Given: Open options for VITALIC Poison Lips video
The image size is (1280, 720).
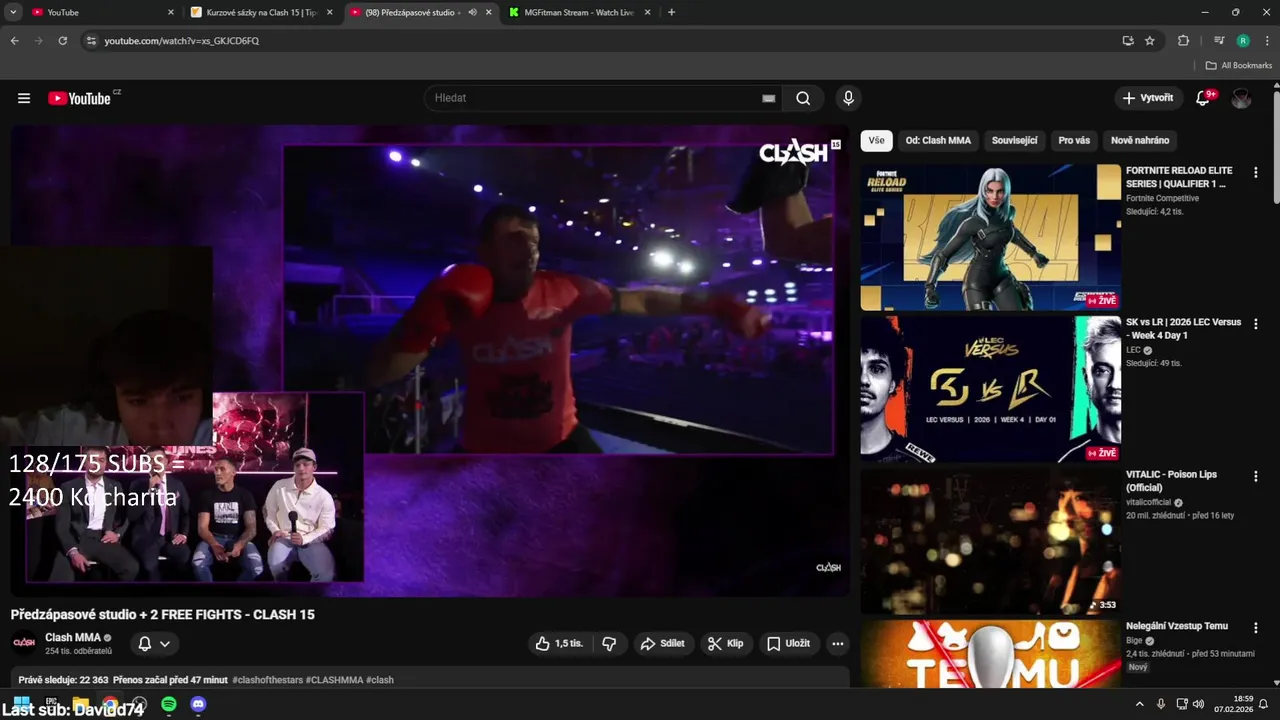Looking at the screenshot, I should (1256, 477).
